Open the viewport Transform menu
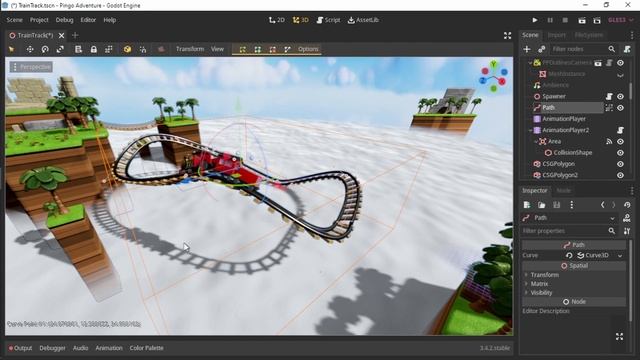Viewport: 640px width, 360px height. (190, 49)
